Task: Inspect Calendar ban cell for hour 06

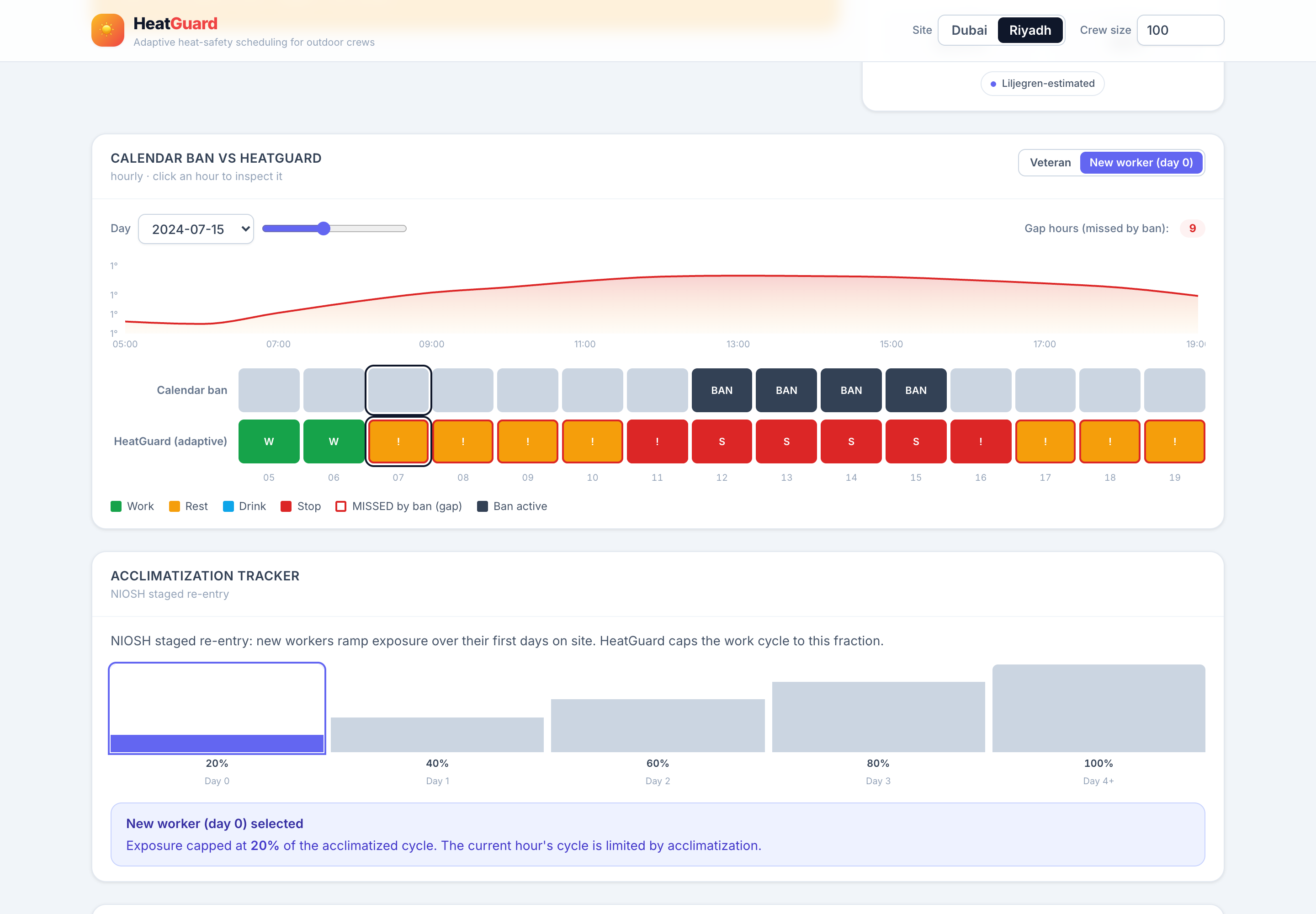Action: click(334, 390)
